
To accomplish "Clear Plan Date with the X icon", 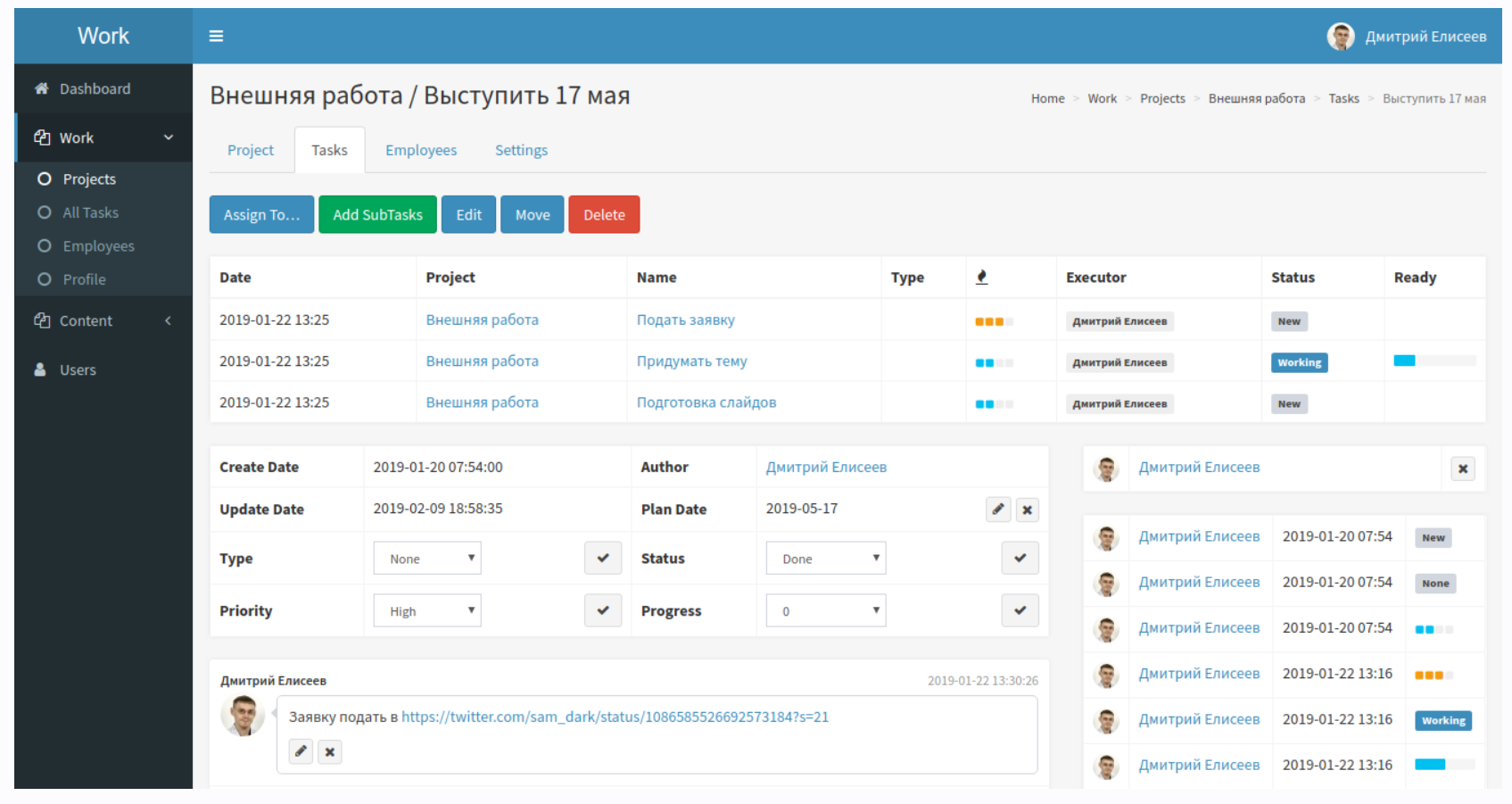I will 1027,510.
